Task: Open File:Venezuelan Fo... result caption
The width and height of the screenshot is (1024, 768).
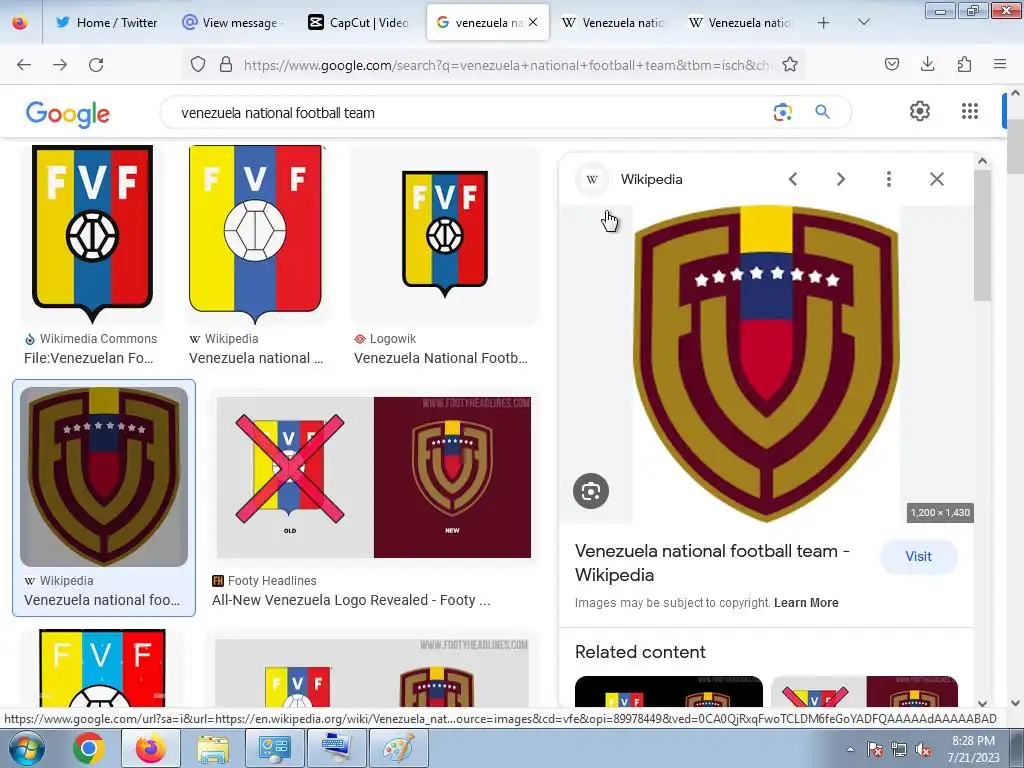Action: coord(88,358)
